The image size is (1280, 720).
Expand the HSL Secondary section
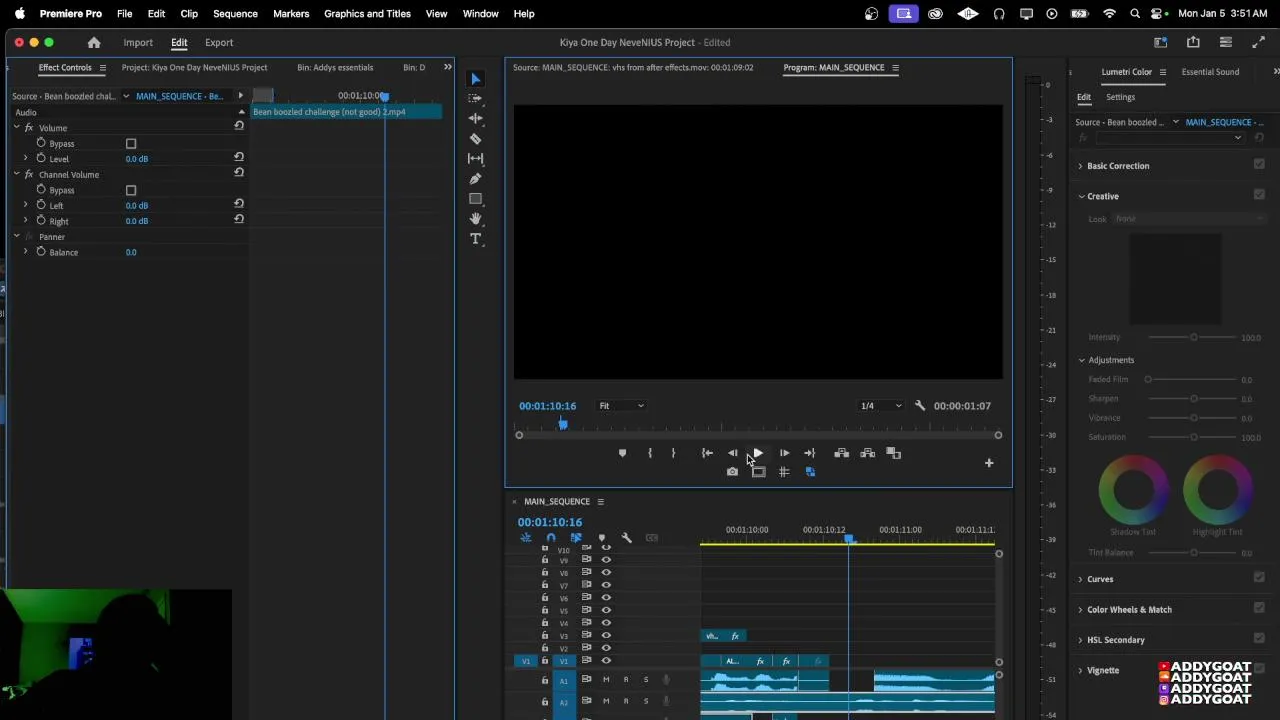(1081, 640)
